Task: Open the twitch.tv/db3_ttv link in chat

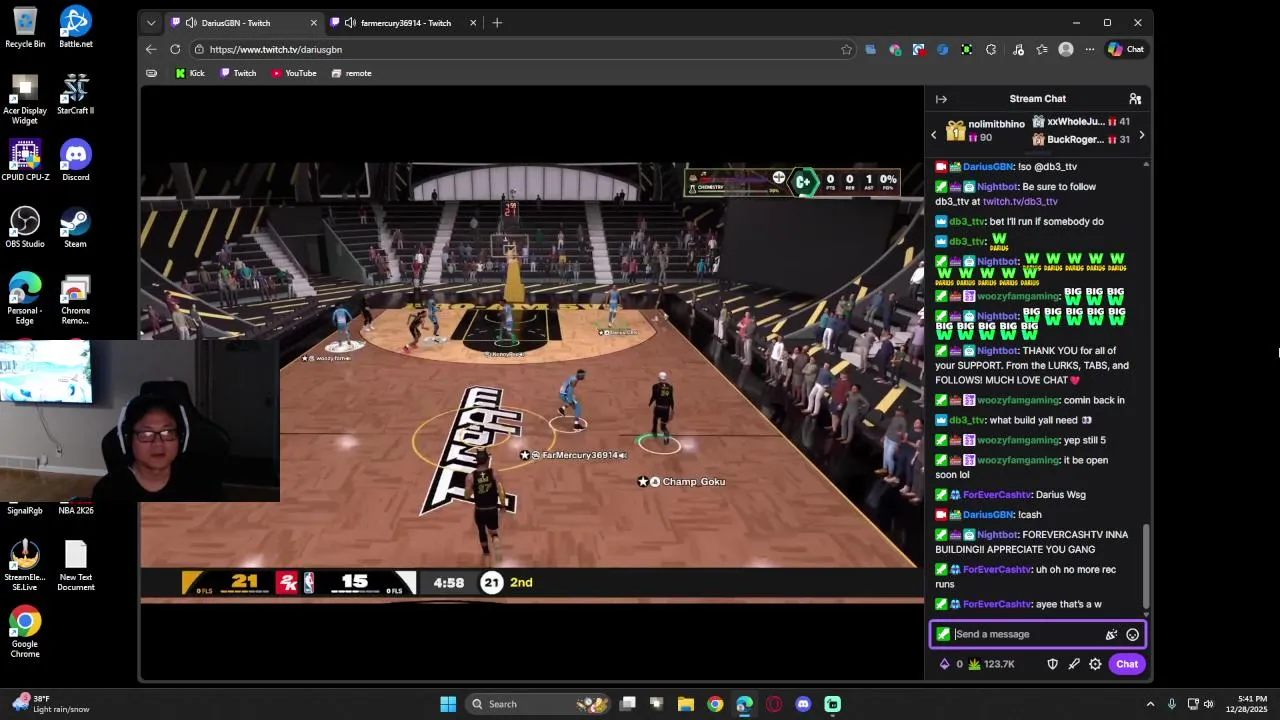Action: click(1020, 202)
